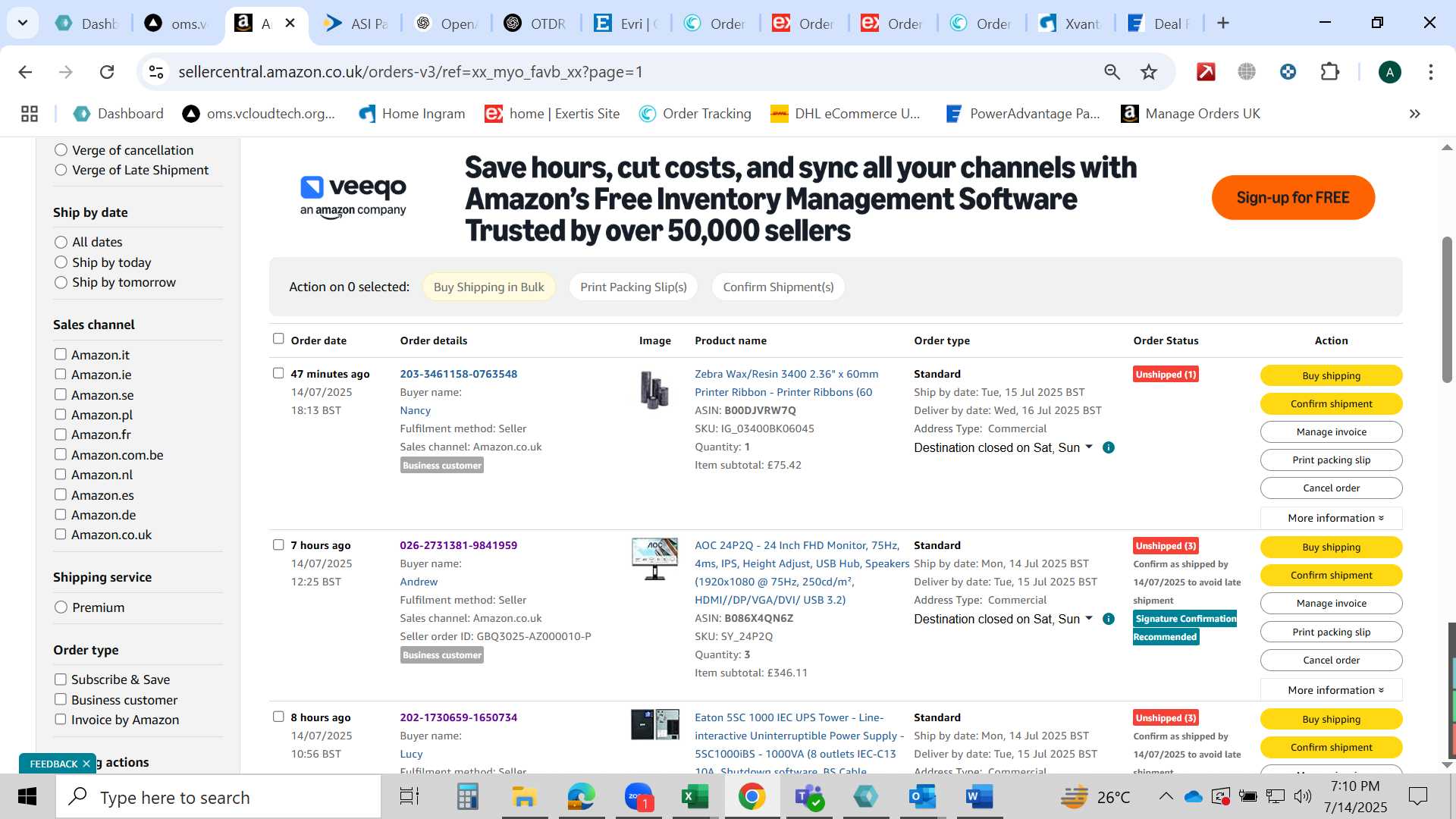Expand More information for the AOC monitor order
The width and height of the screenshot is (1456, 819).
coord(1331,690)
